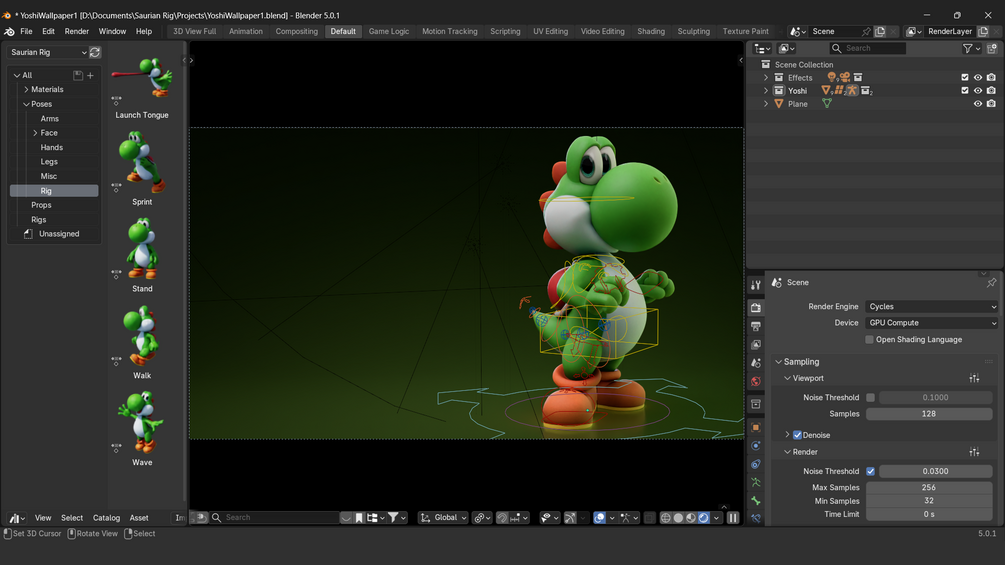This screenshot has width=1005, height=565.
Task: Click the pin icon in Properties header
Action: (991, 283)
